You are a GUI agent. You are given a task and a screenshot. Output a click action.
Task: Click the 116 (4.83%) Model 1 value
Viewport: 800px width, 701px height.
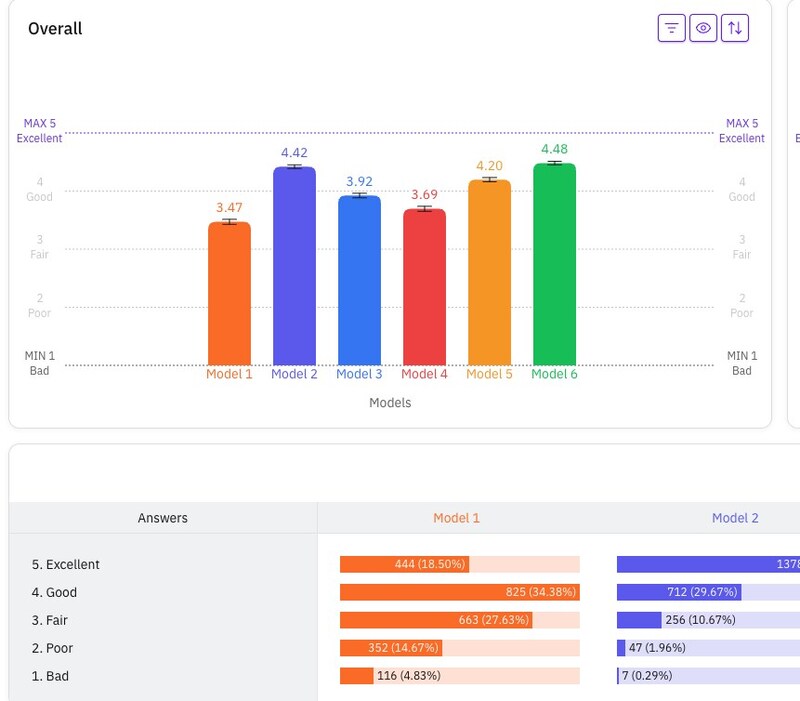[x=409, y=675]
